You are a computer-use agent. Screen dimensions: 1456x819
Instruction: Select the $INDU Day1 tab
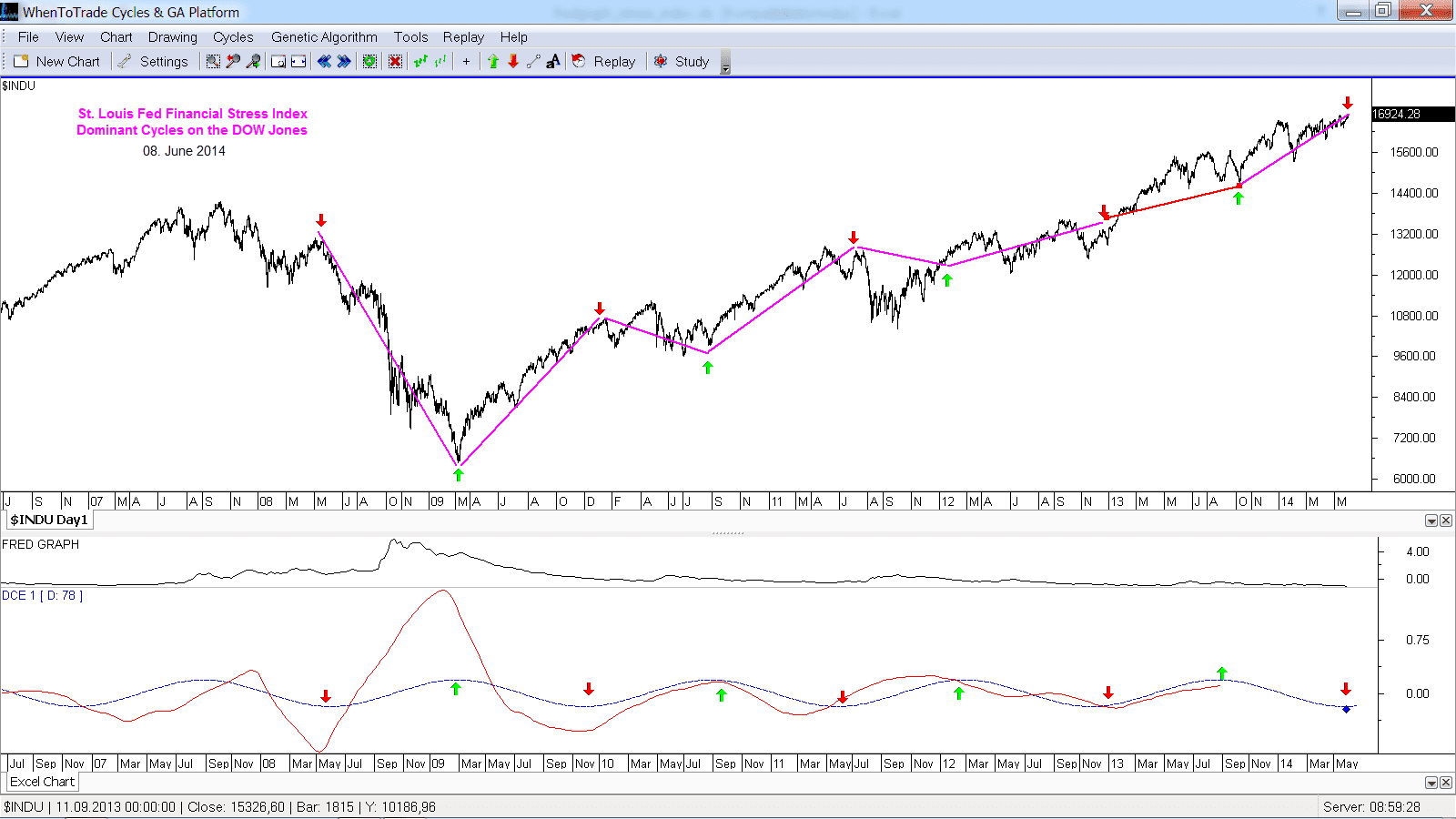[x=49, y=520]
